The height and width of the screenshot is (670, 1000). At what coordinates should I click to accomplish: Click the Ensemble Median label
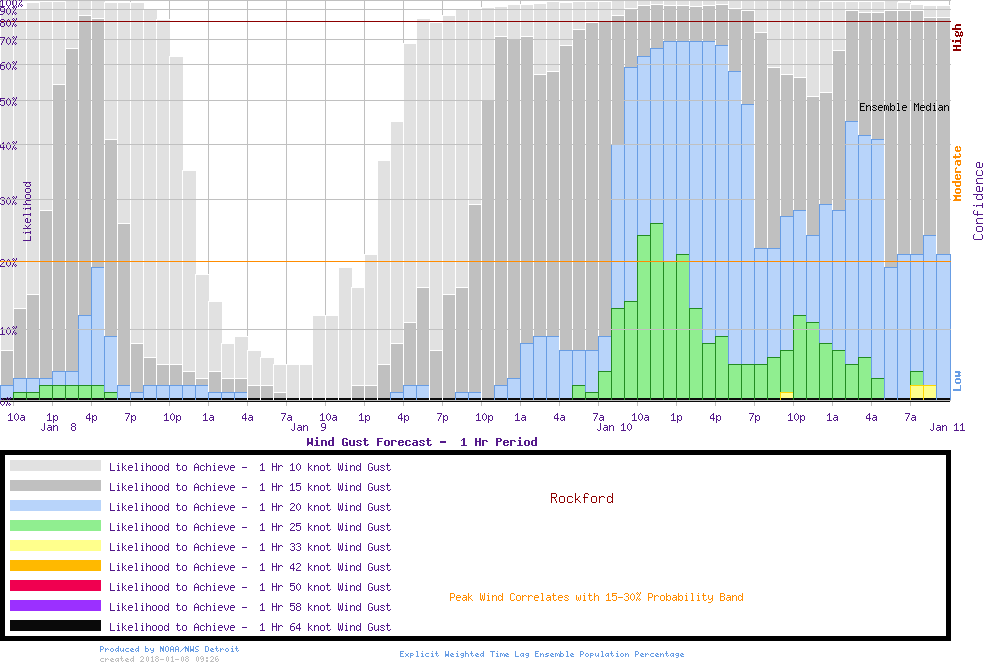click(904, 107)
